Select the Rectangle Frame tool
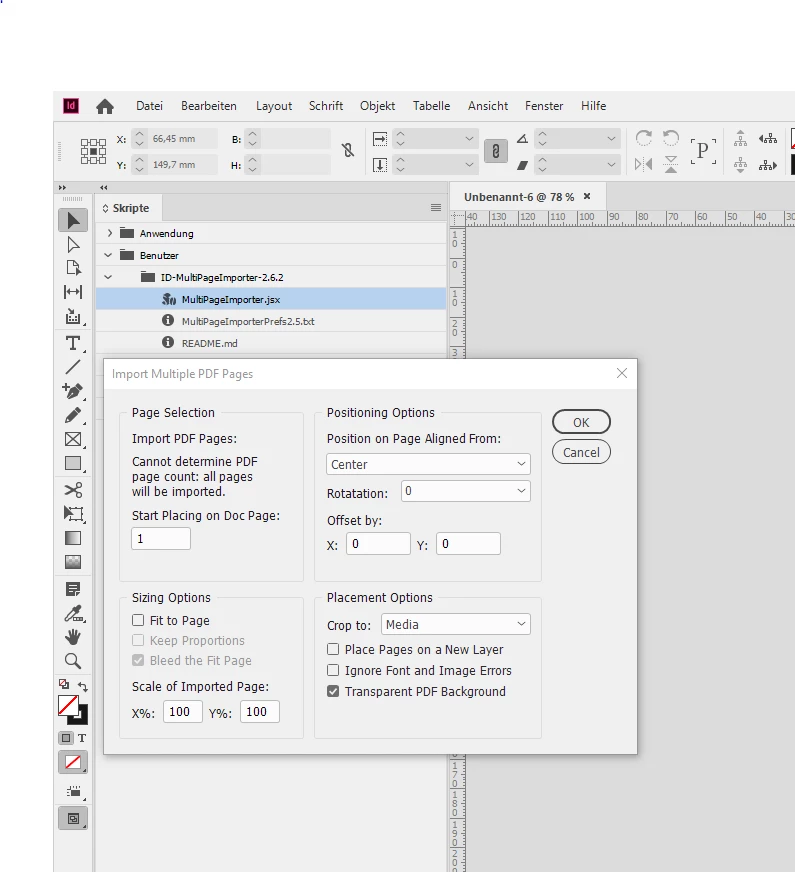795x872 pixels. (x=73, y=439)
